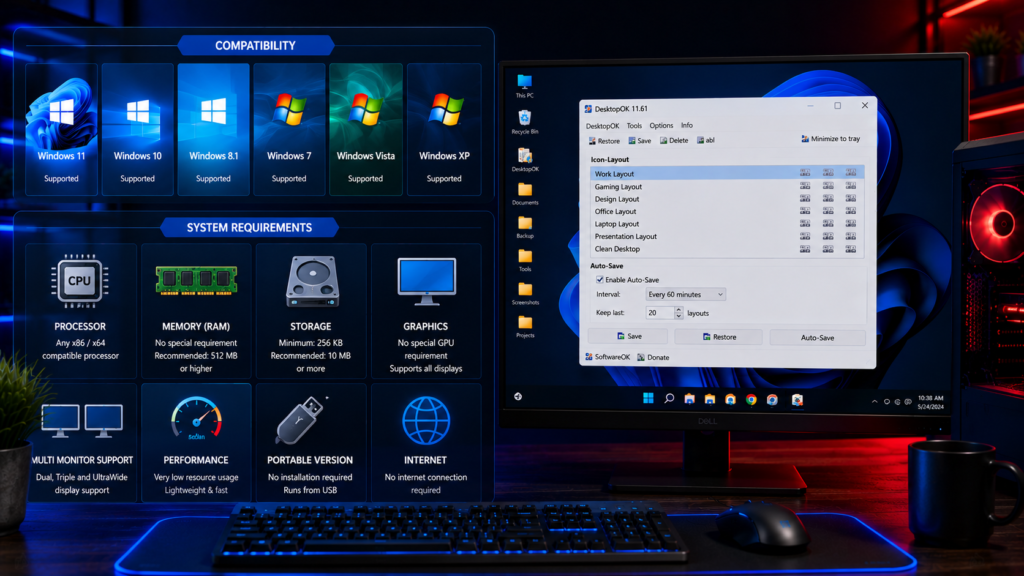Expand the system tray hidden icons chevron
The height and width of the screenshot is (576, 1024).
click(874, 402)
